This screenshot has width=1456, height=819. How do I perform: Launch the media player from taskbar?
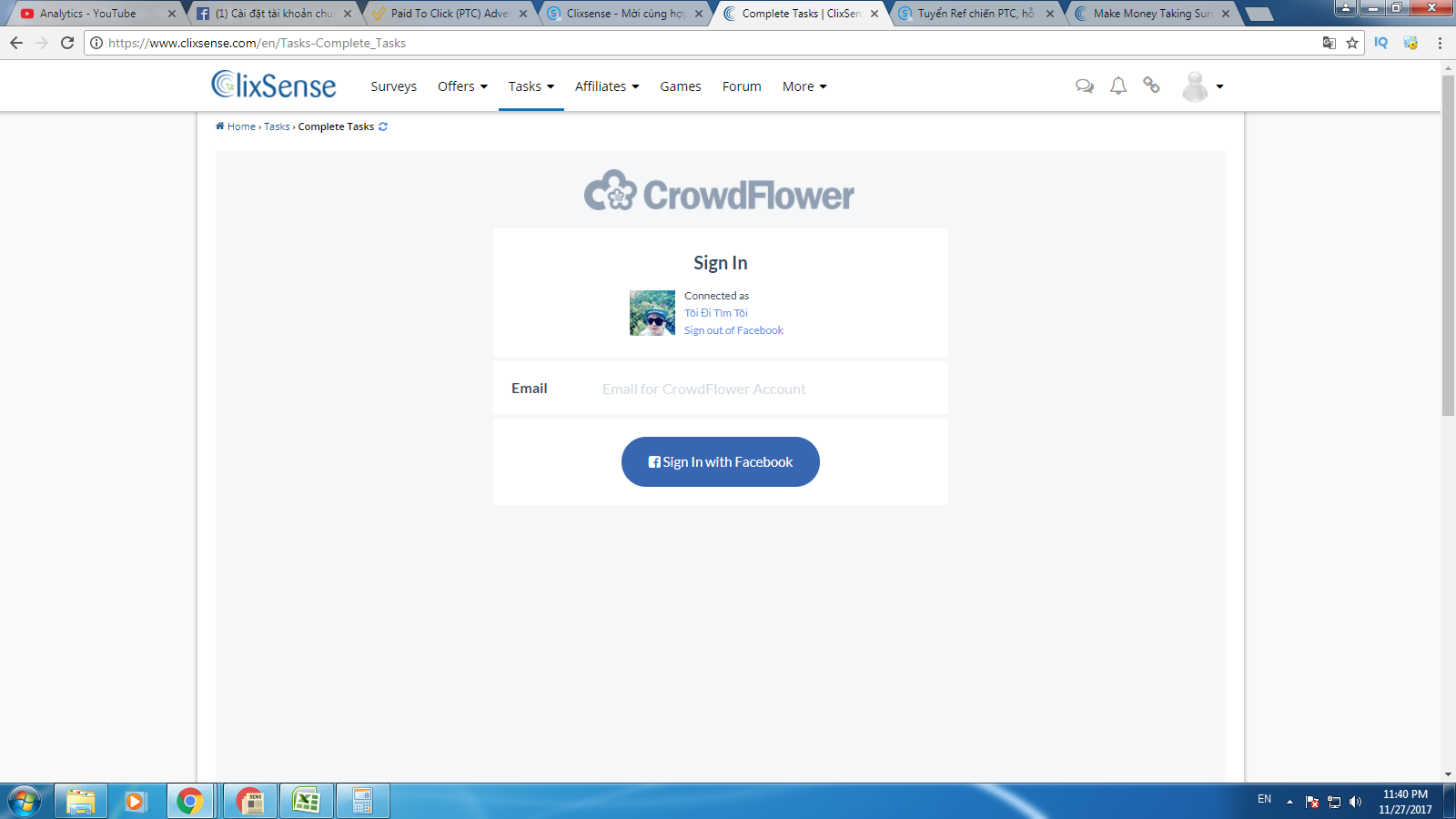click(136, 801)
